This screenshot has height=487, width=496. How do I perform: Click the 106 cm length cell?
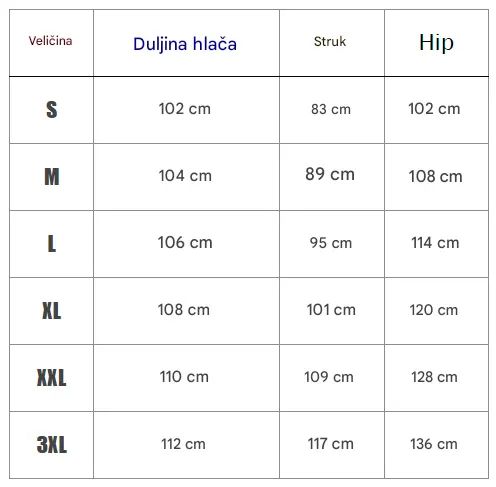tap(185, 243)
